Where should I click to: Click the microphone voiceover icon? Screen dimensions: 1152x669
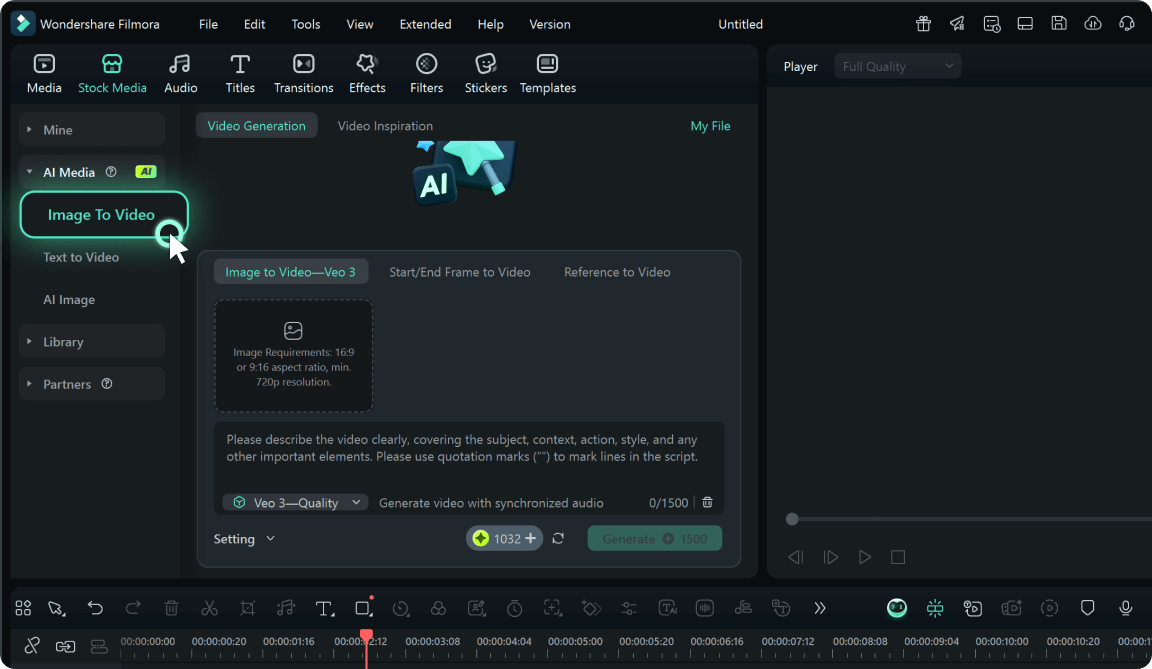(1126, 608)
